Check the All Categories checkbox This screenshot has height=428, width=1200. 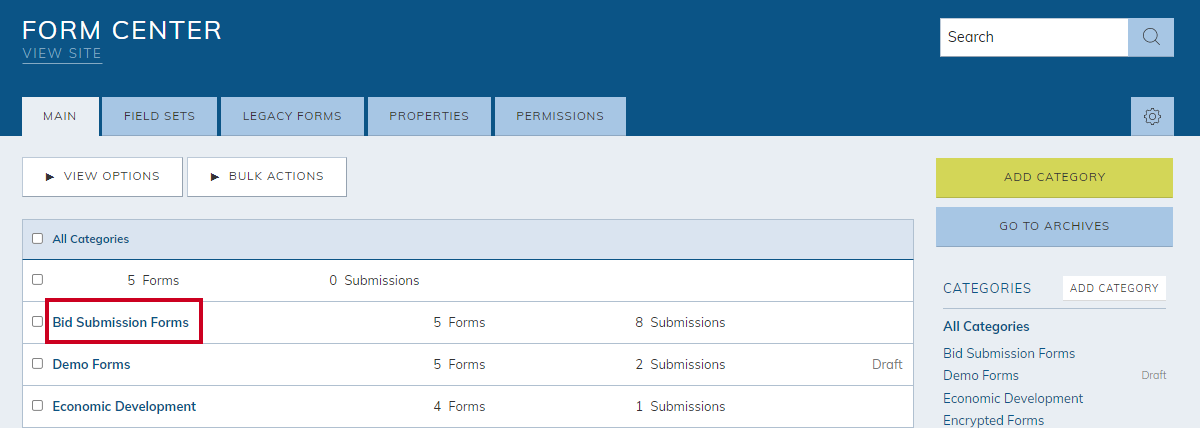click(x=37, y=239)
